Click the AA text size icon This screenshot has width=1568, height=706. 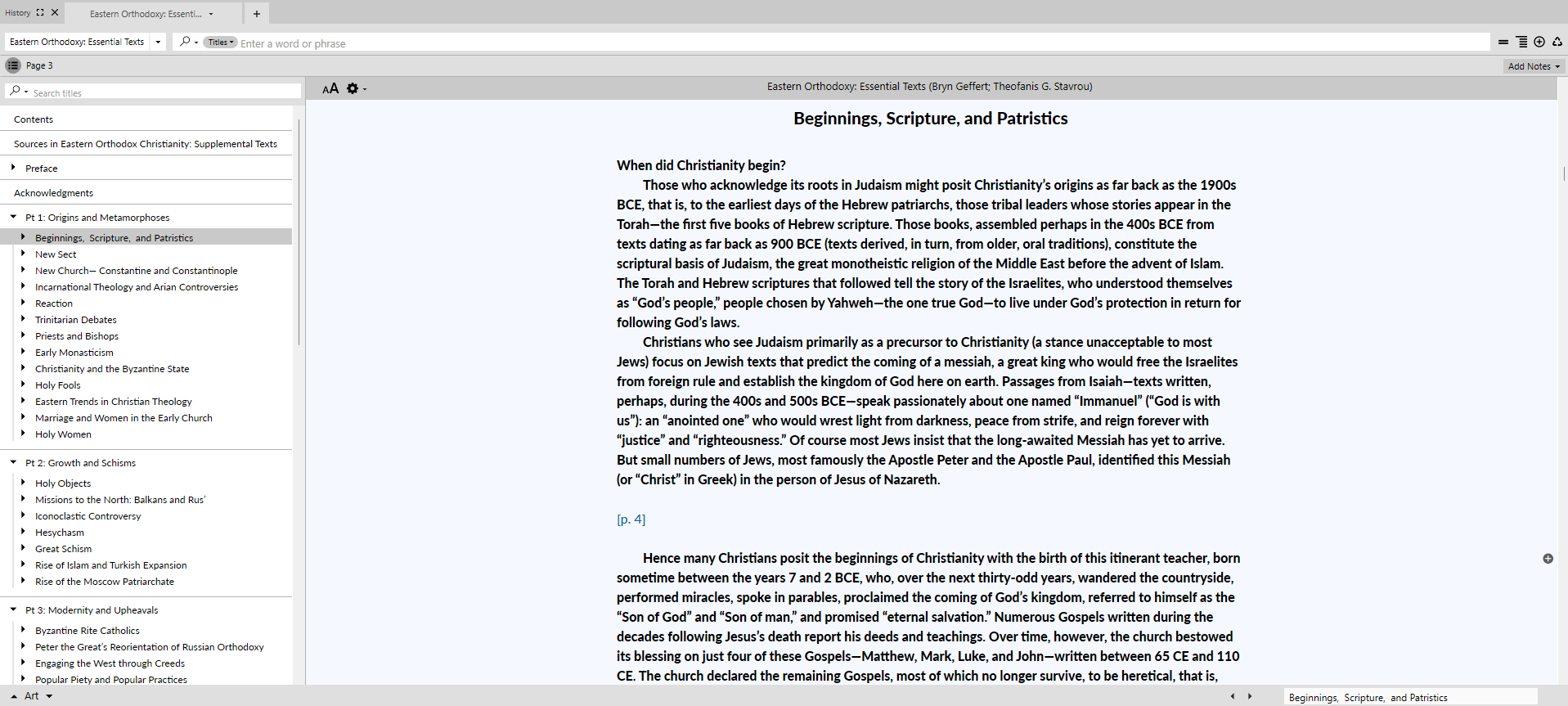click(x=330, y=88)
